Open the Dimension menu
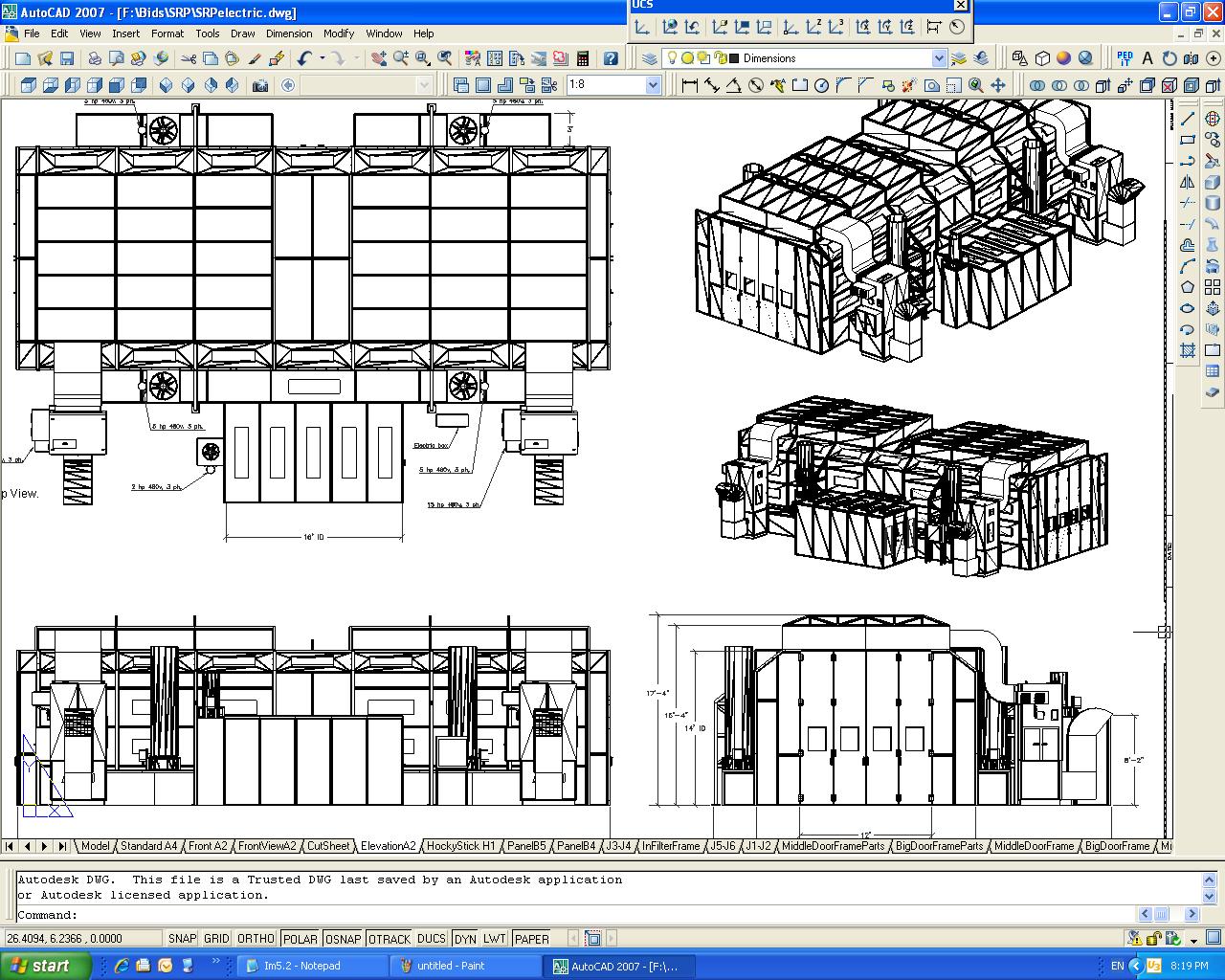Viewport: 1225px width, 980px height. click(x=289, y=33)
